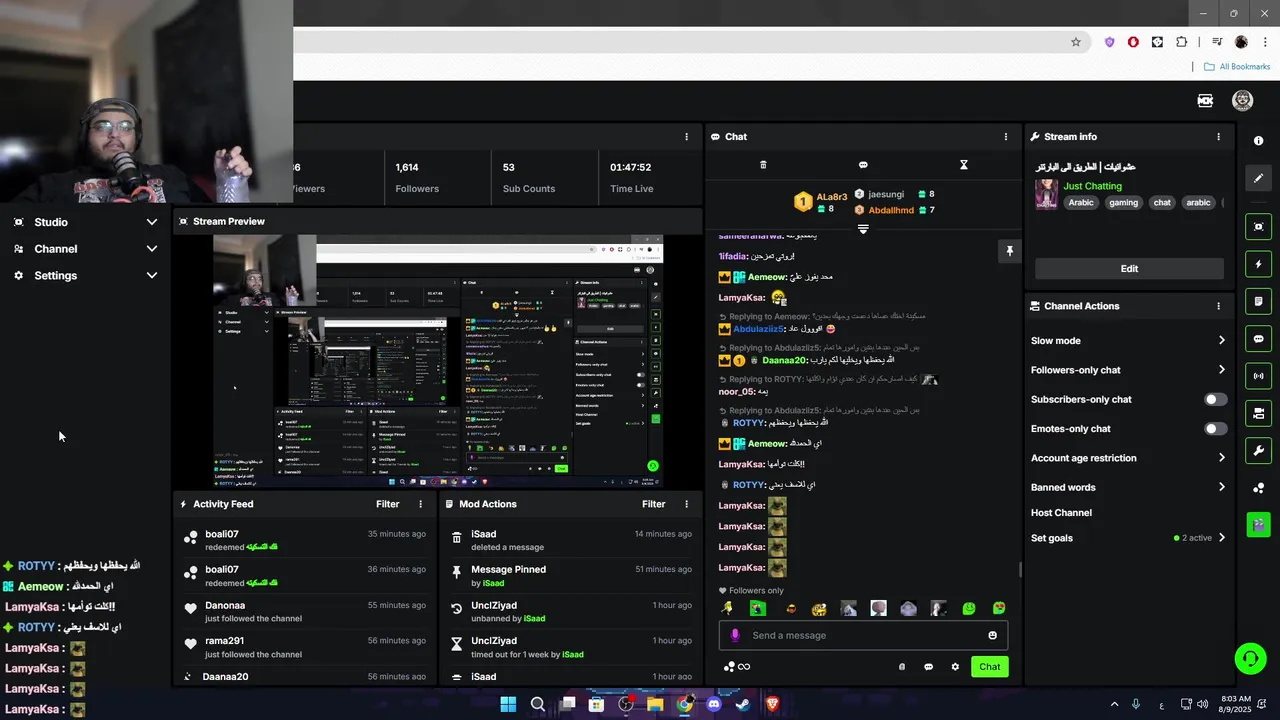Open the Chat panel three-dots menu

[x=1006, y=137]
